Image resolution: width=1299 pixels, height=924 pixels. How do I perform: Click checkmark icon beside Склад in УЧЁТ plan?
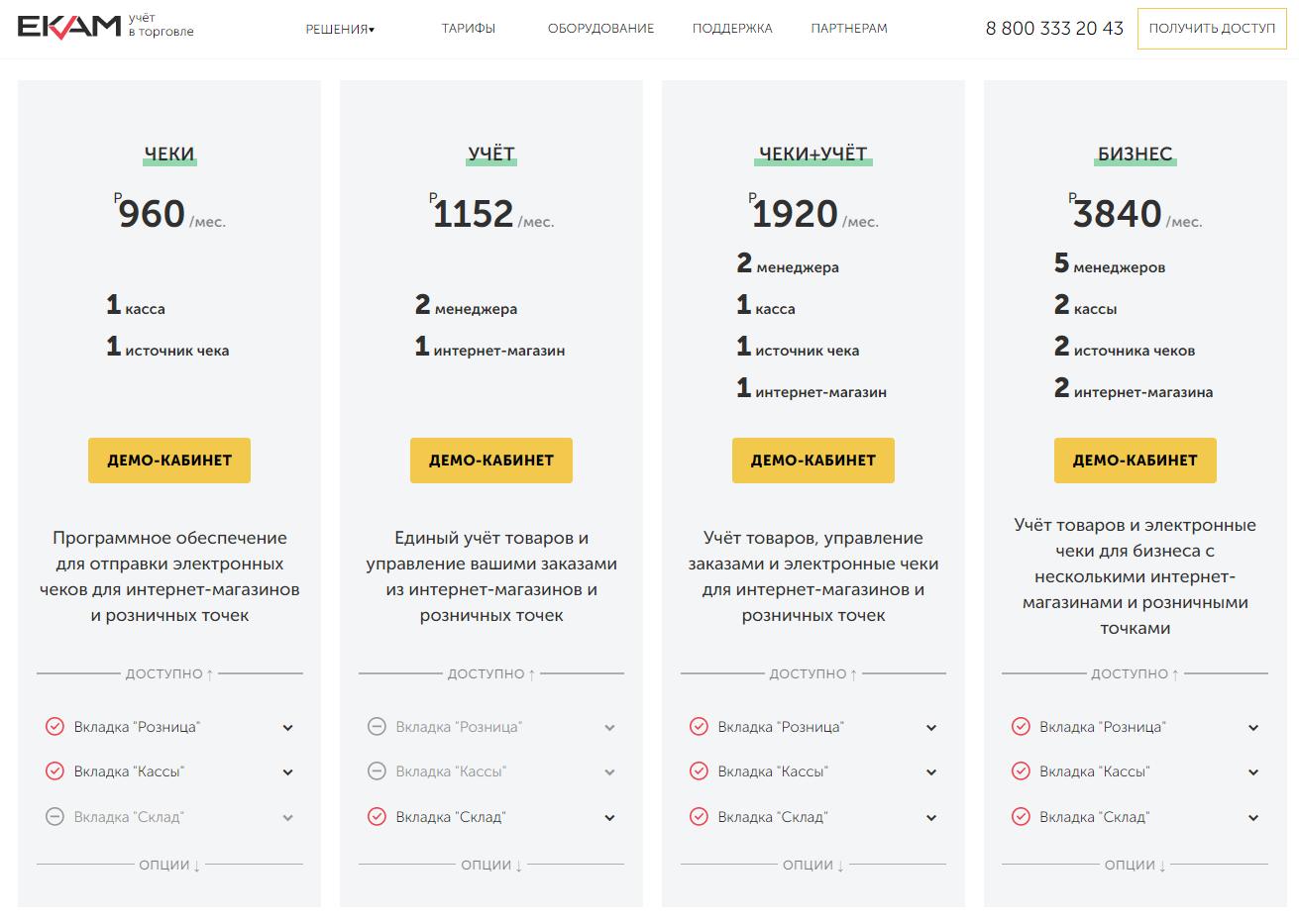click(x=377, y=817)
